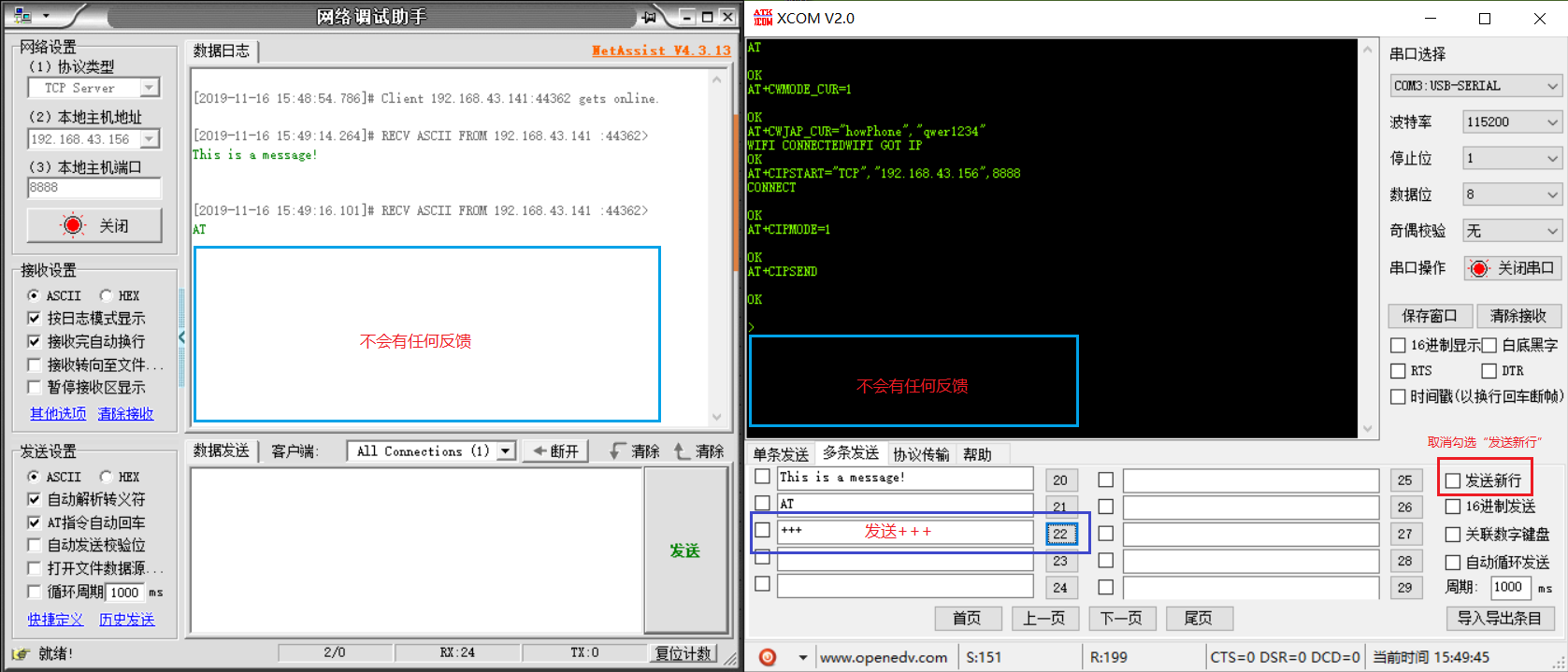Enable 自动循环发送 checkbox
1568x672 pixels.
[1453, 562]
